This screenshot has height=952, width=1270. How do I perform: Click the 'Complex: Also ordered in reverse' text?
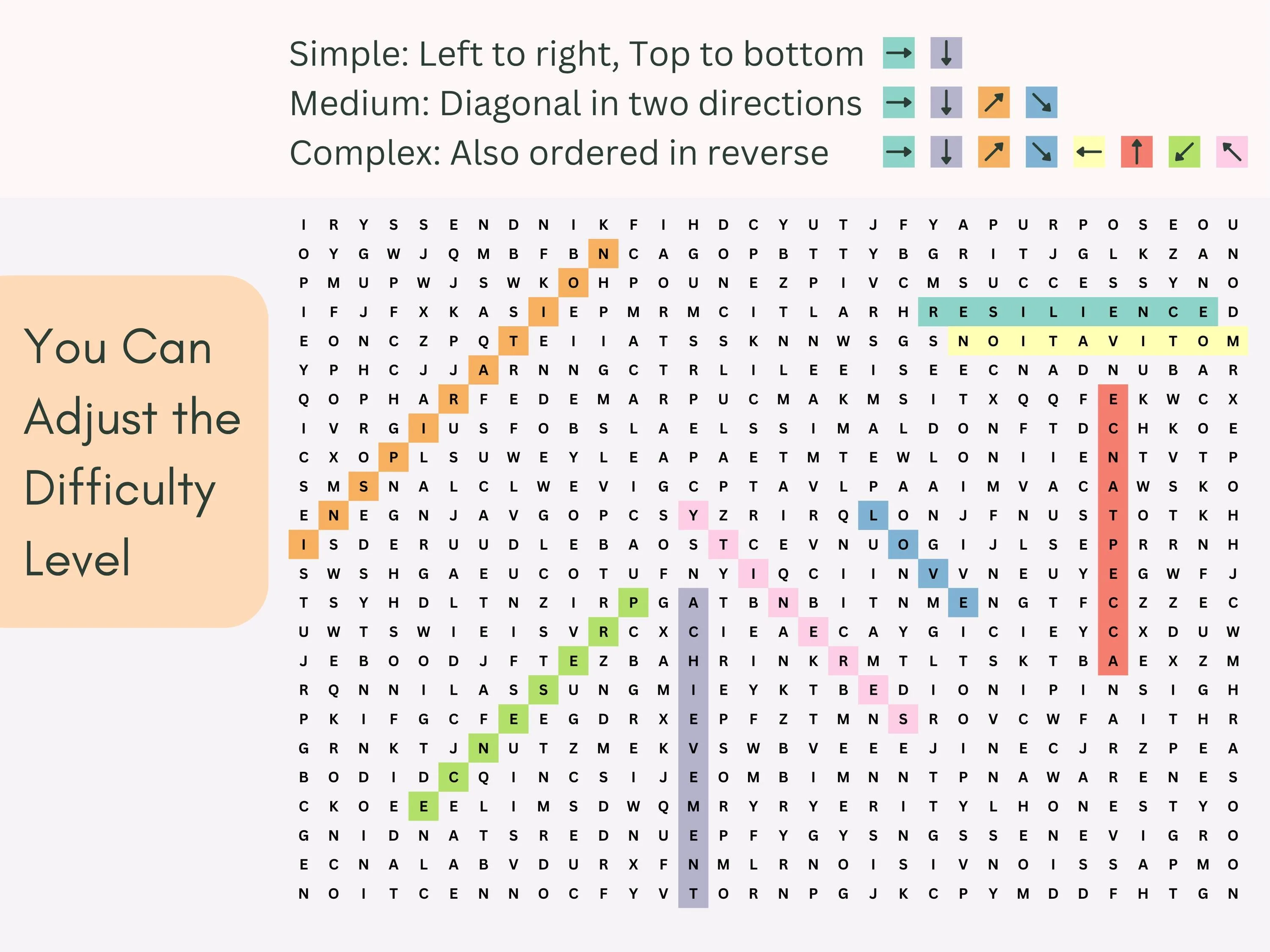click(559, 153)
